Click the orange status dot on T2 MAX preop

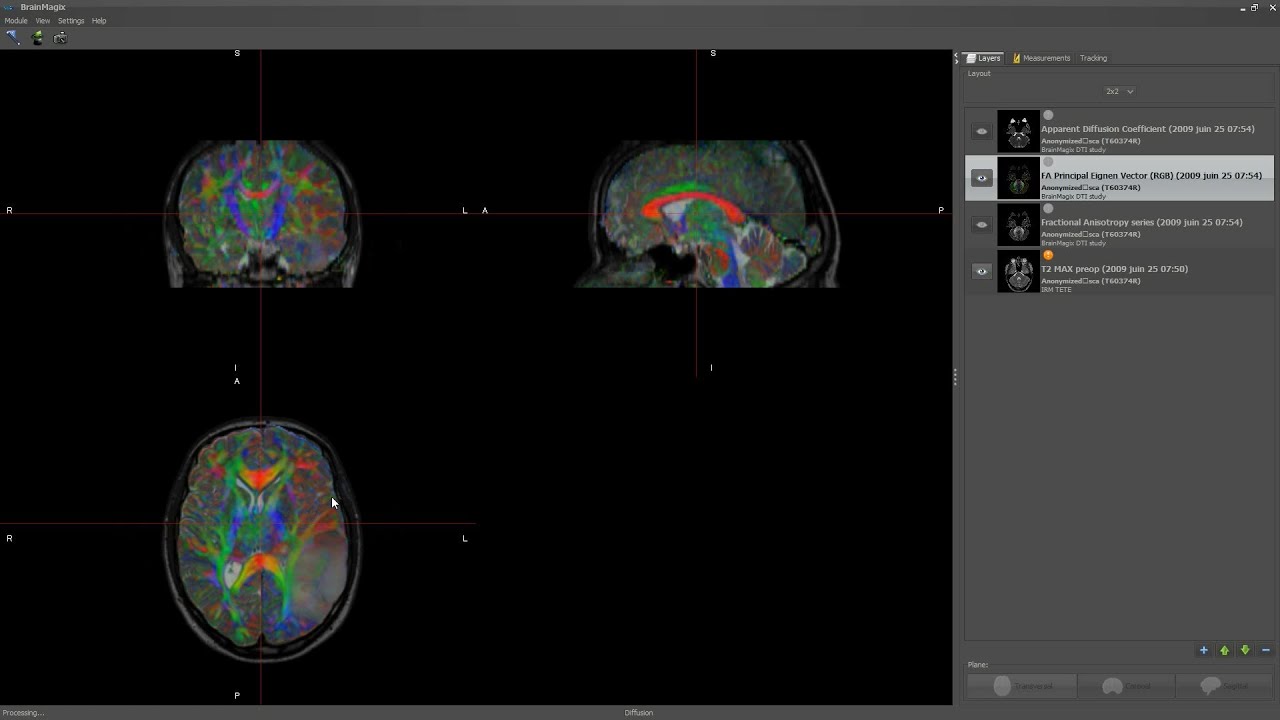pos(1048,256)
